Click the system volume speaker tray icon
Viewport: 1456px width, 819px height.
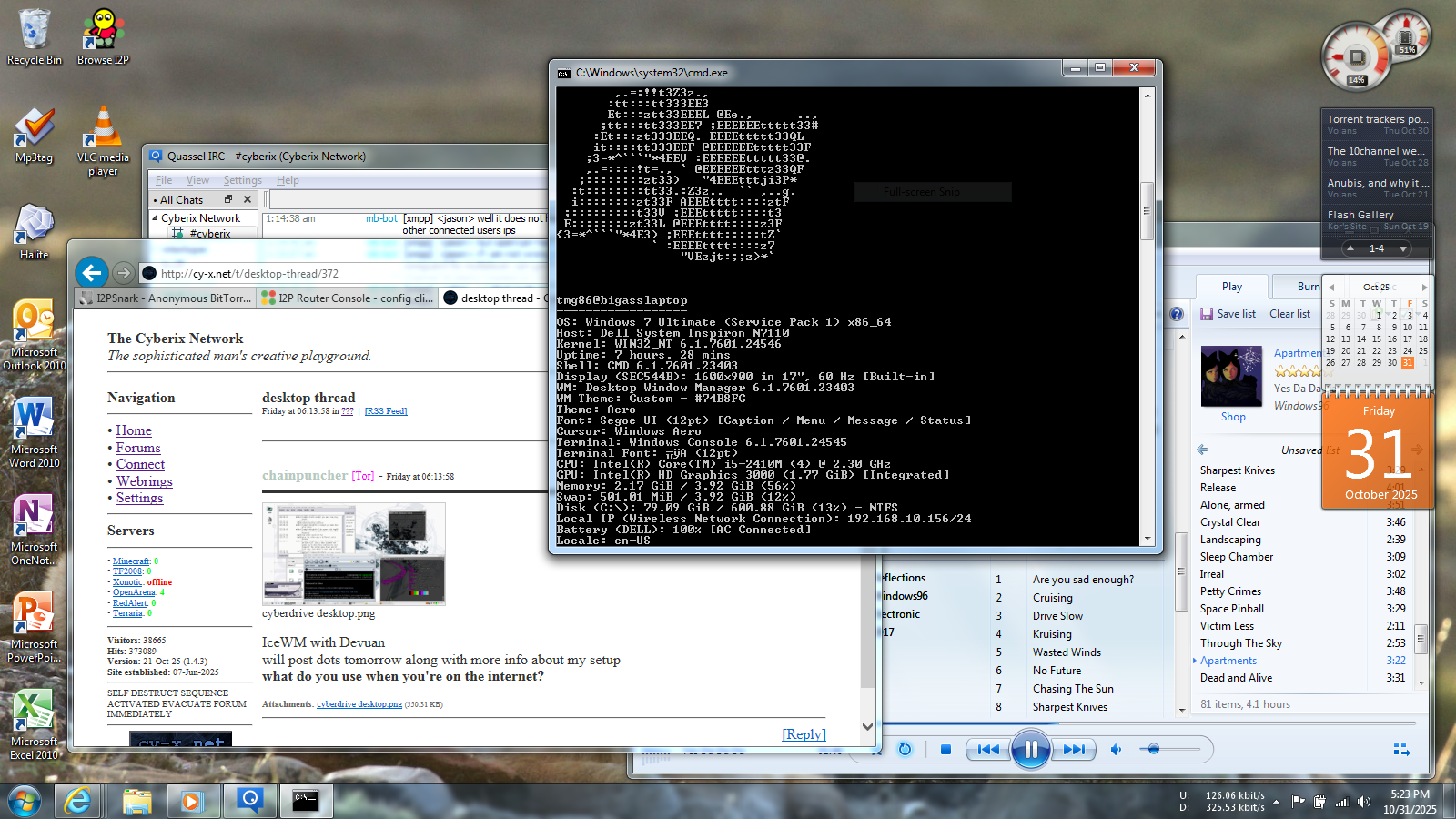pyautogui.click(x=1363, y=802)
